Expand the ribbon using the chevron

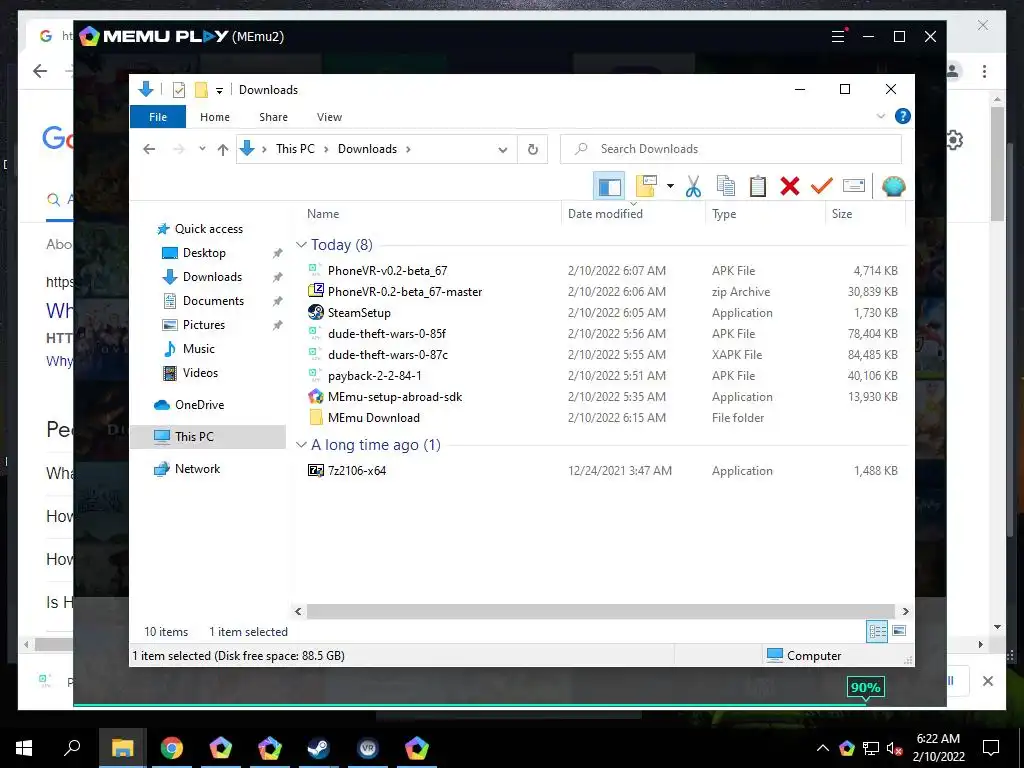[x=880, y=116]
